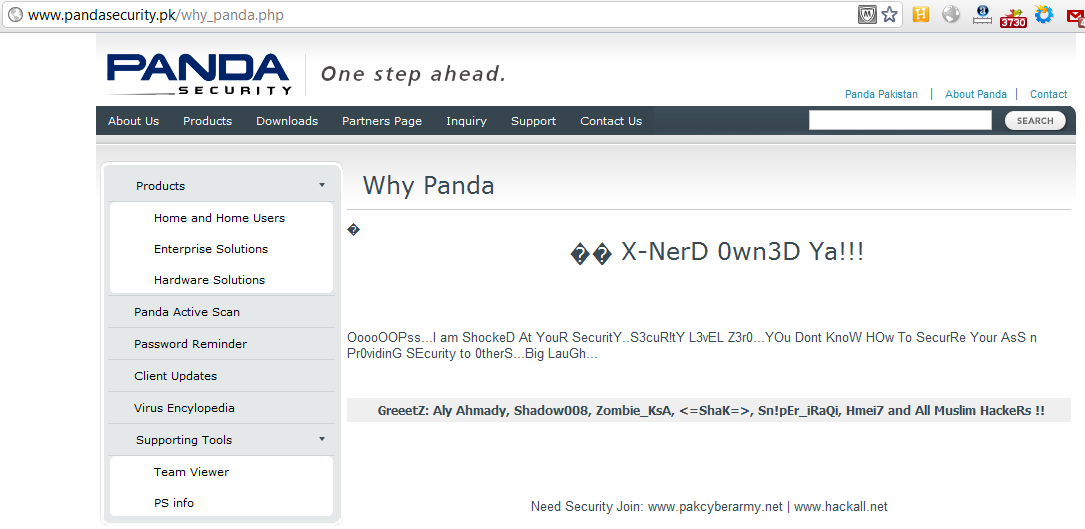The width and height of the screenshot is (1085, 529).
Task: Open the bird extension showing 3730
Action: [1014, 17]
